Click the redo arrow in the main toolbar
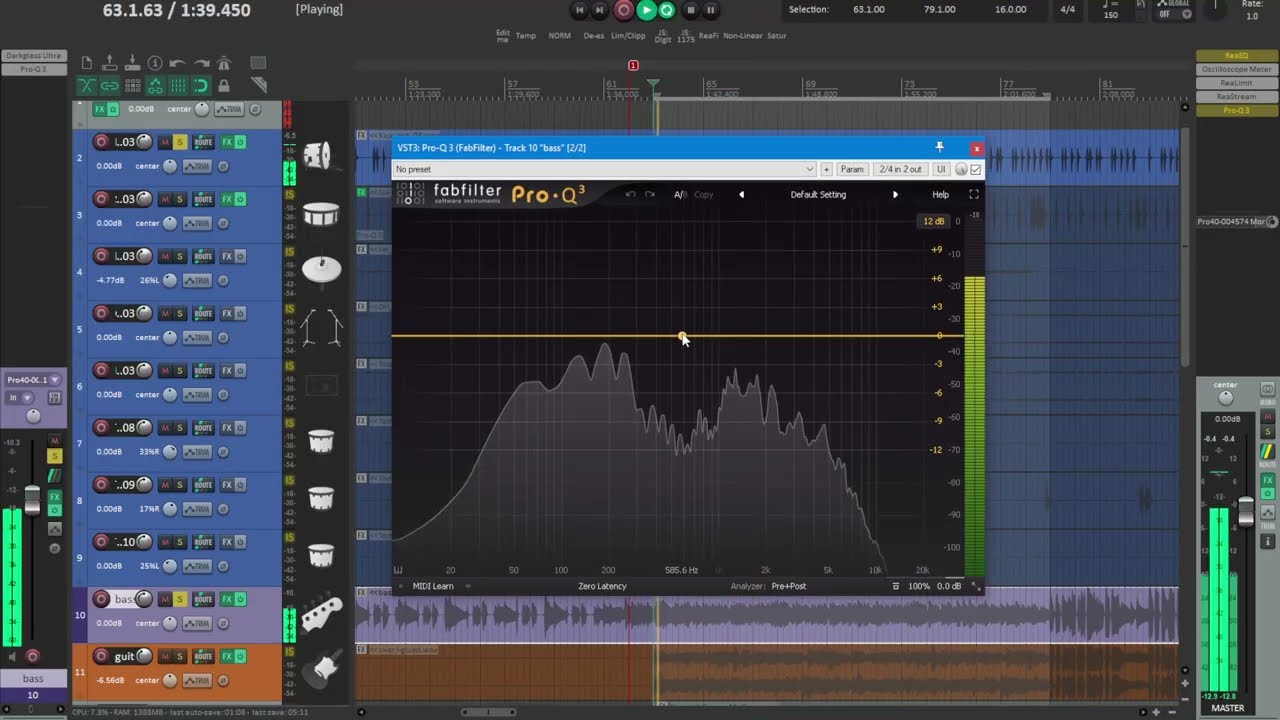This screenshot has height=720, width=1280. pyautogui.click(x=201, y=63)
